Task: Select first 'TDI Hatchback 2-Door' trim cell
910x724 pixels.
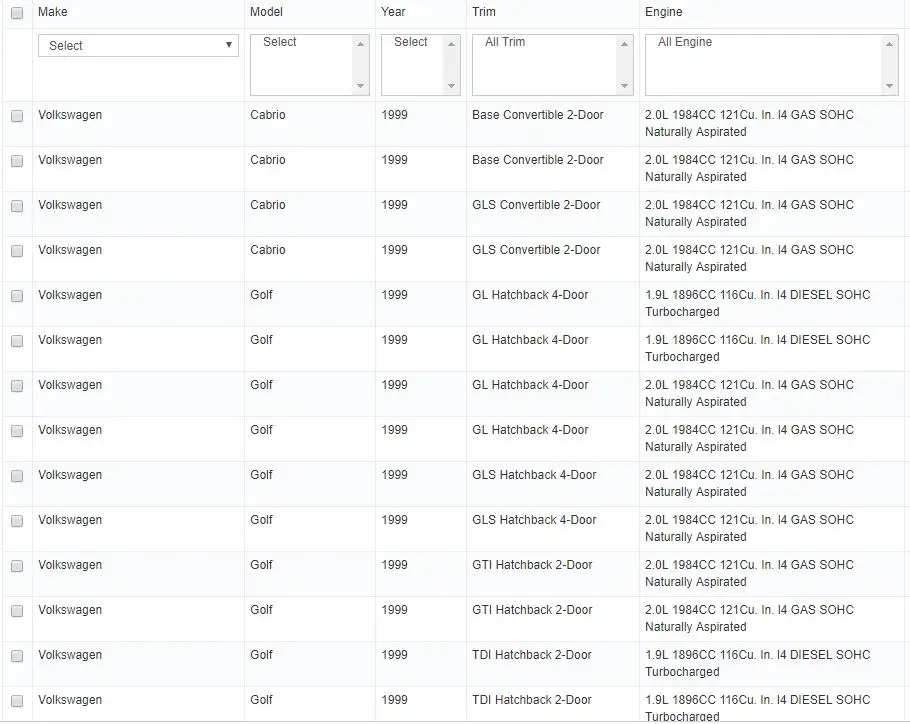Action: pos(532,654)
